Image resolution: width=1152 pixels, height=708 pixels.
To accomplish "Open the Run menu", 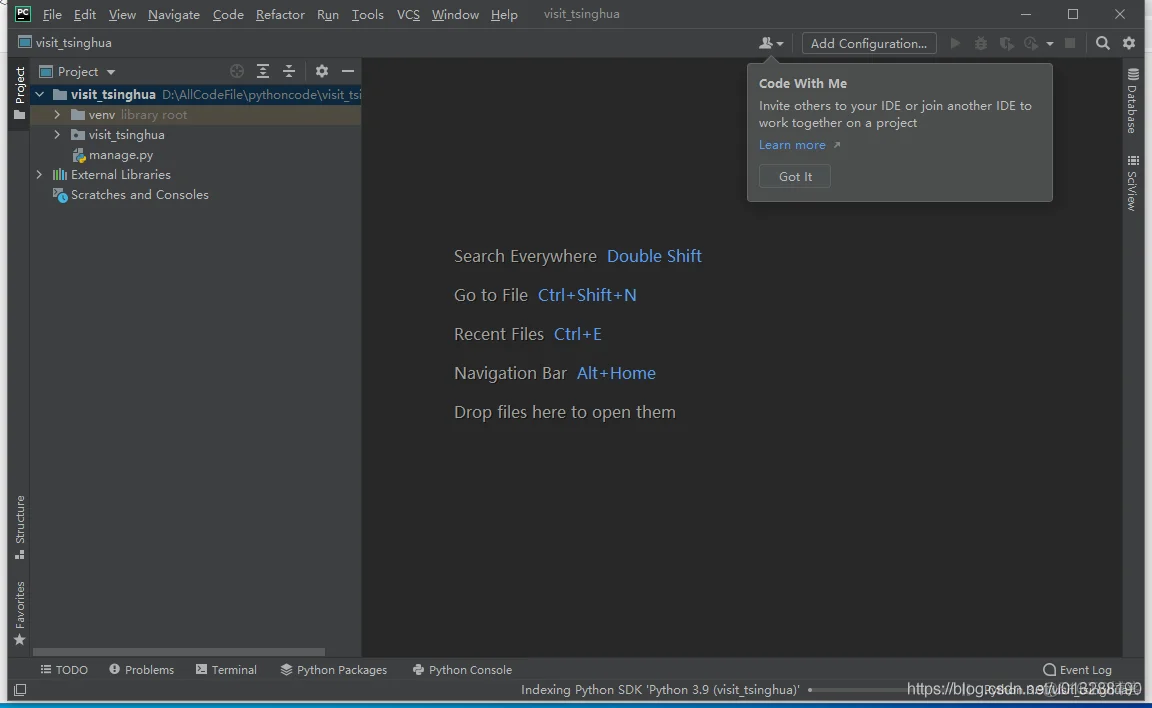I will (x=328, y=14).
